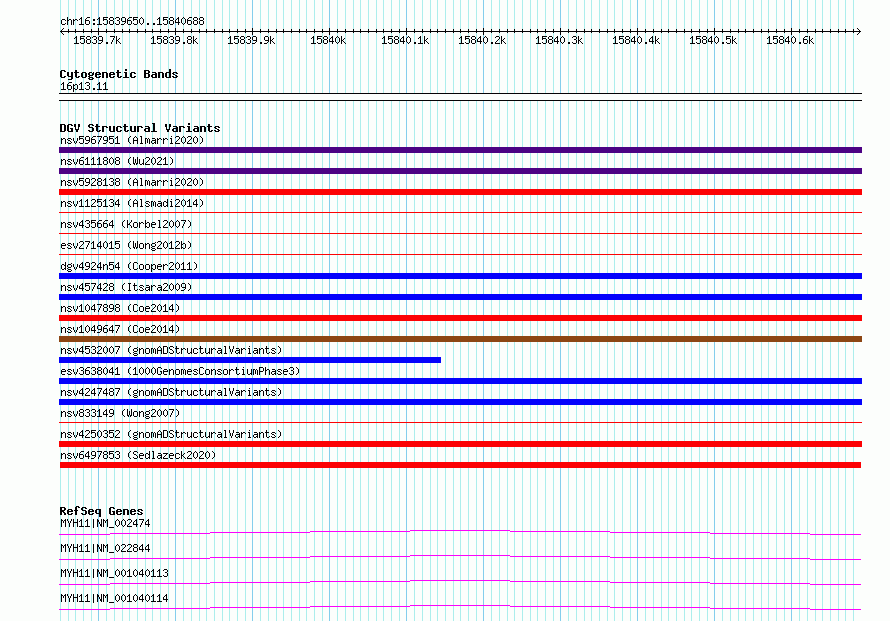This screenshot has width=890, height=621.
Task: Select the red bar under nsv4250352
Action: click(460, 444)
